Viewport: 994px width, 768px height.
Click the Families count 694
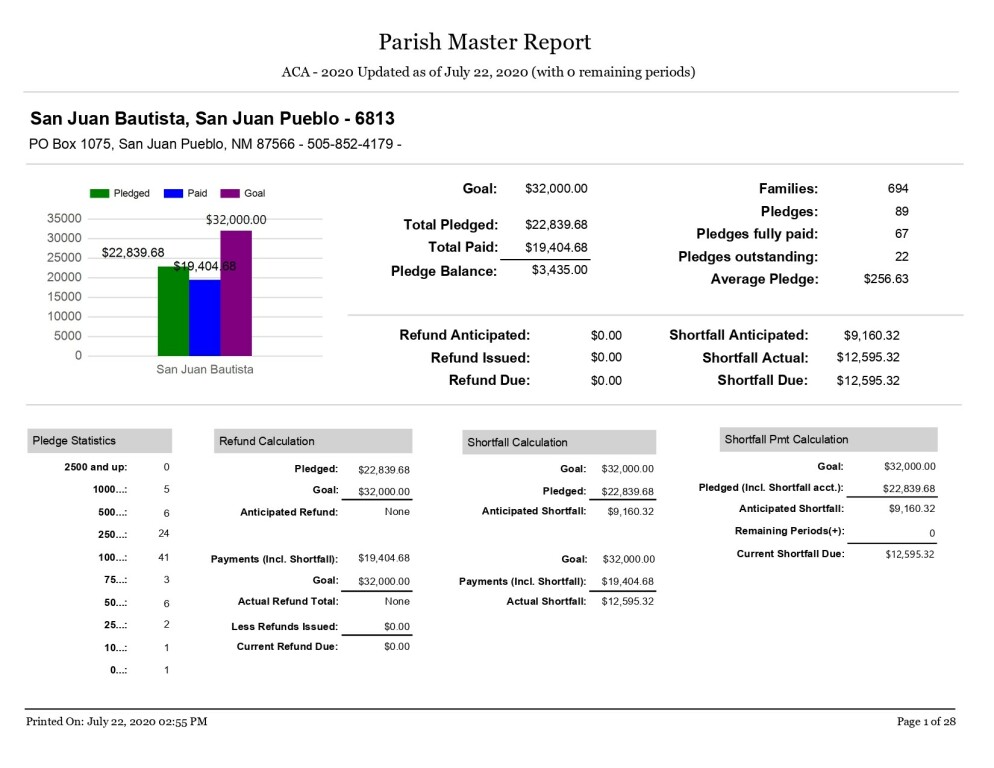(897, 188)
